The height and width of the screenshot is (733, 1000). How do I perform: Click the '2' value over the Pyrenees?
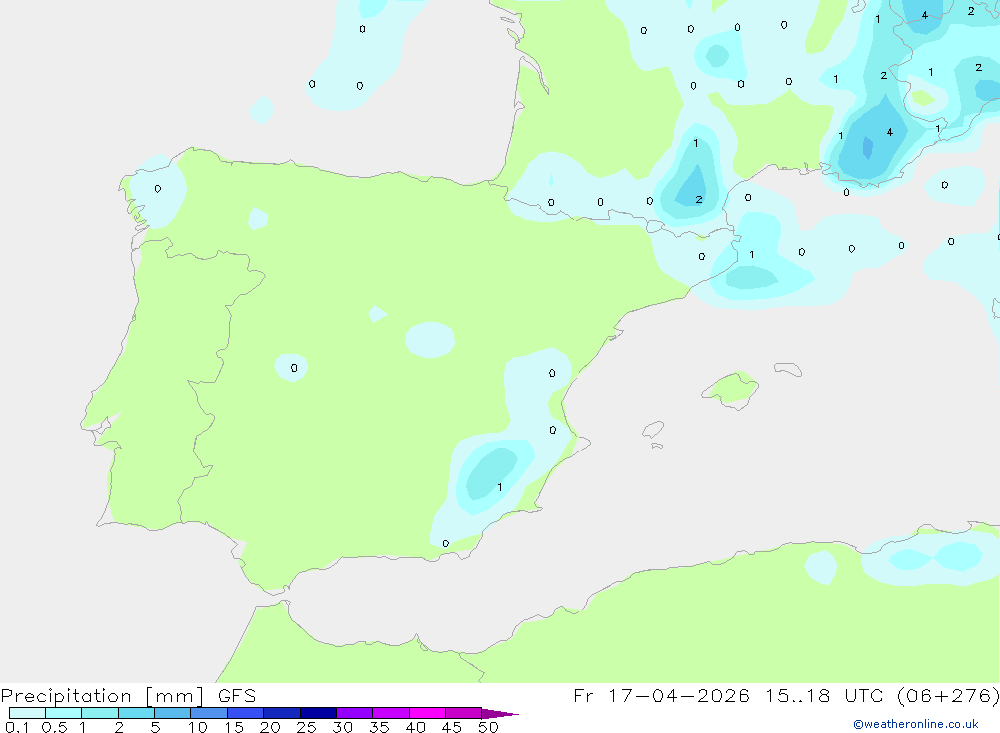699,200
